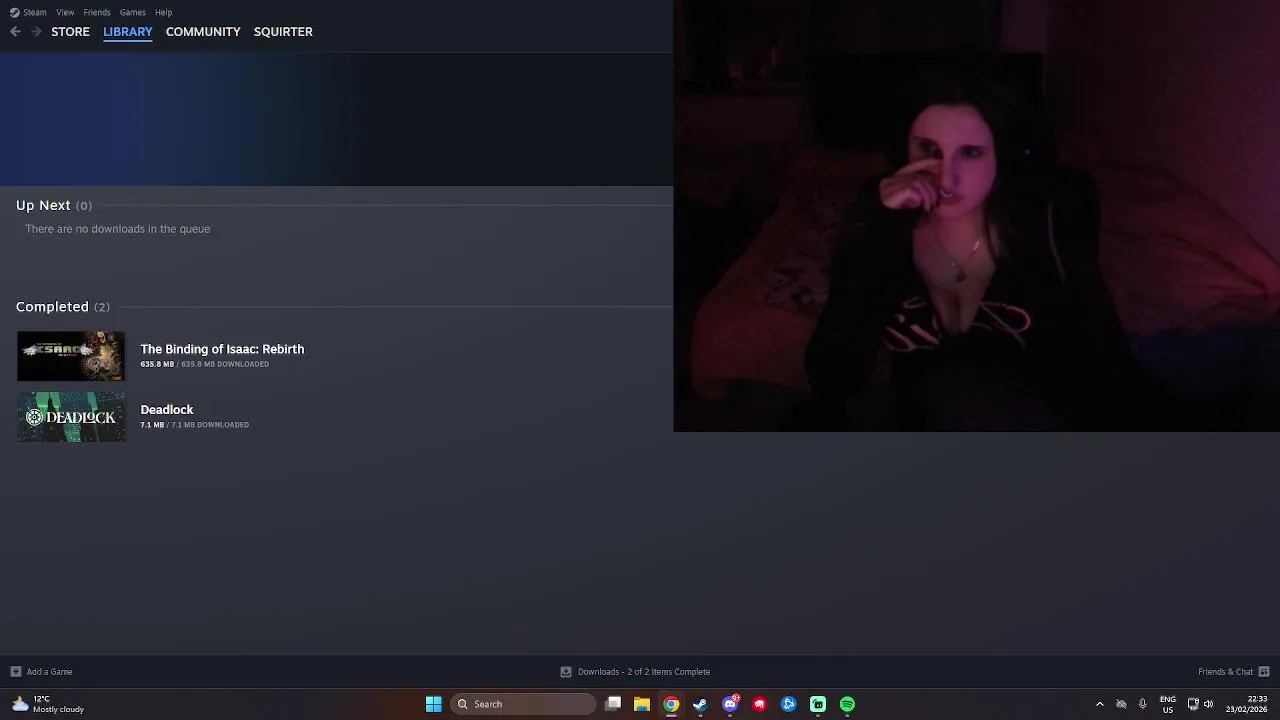Image resolution: width=1280 pixels, height=720 pixels.
Task: Click the volume speaker icon
Action: [x=1208, y=704]
